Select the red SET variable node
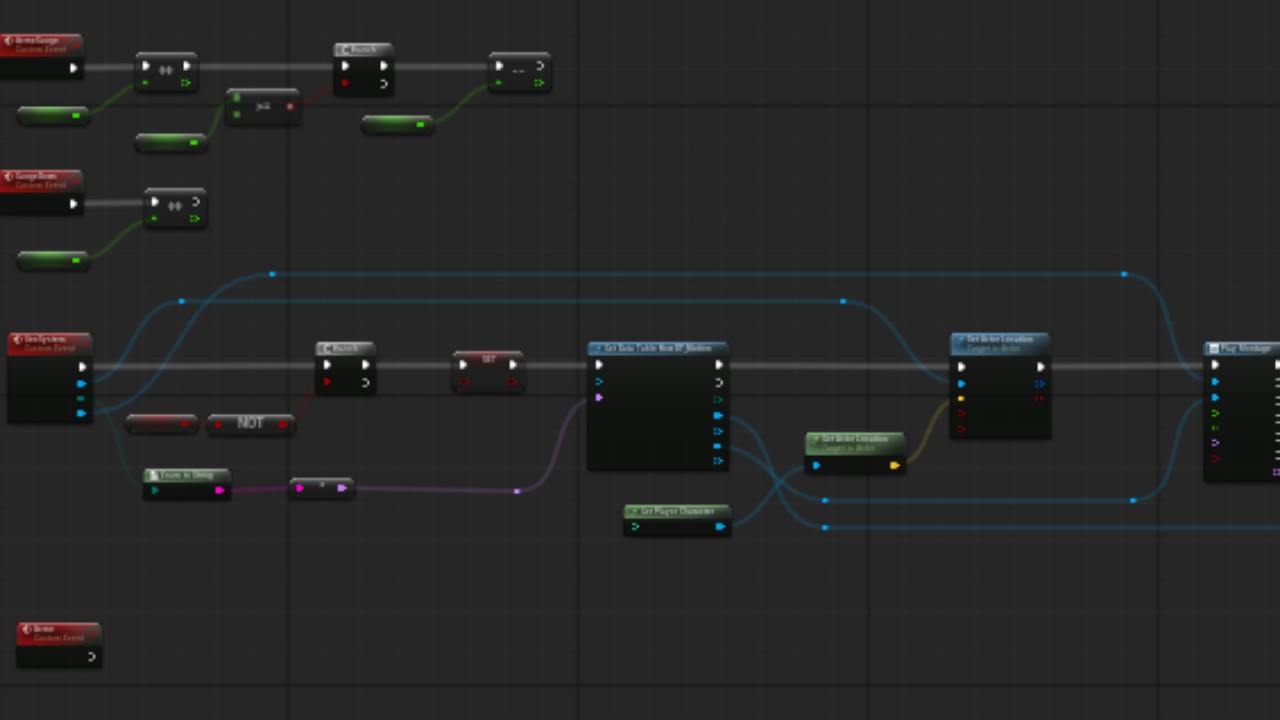The width and height of the screenshot is (1280, 720). pos(488,358)
